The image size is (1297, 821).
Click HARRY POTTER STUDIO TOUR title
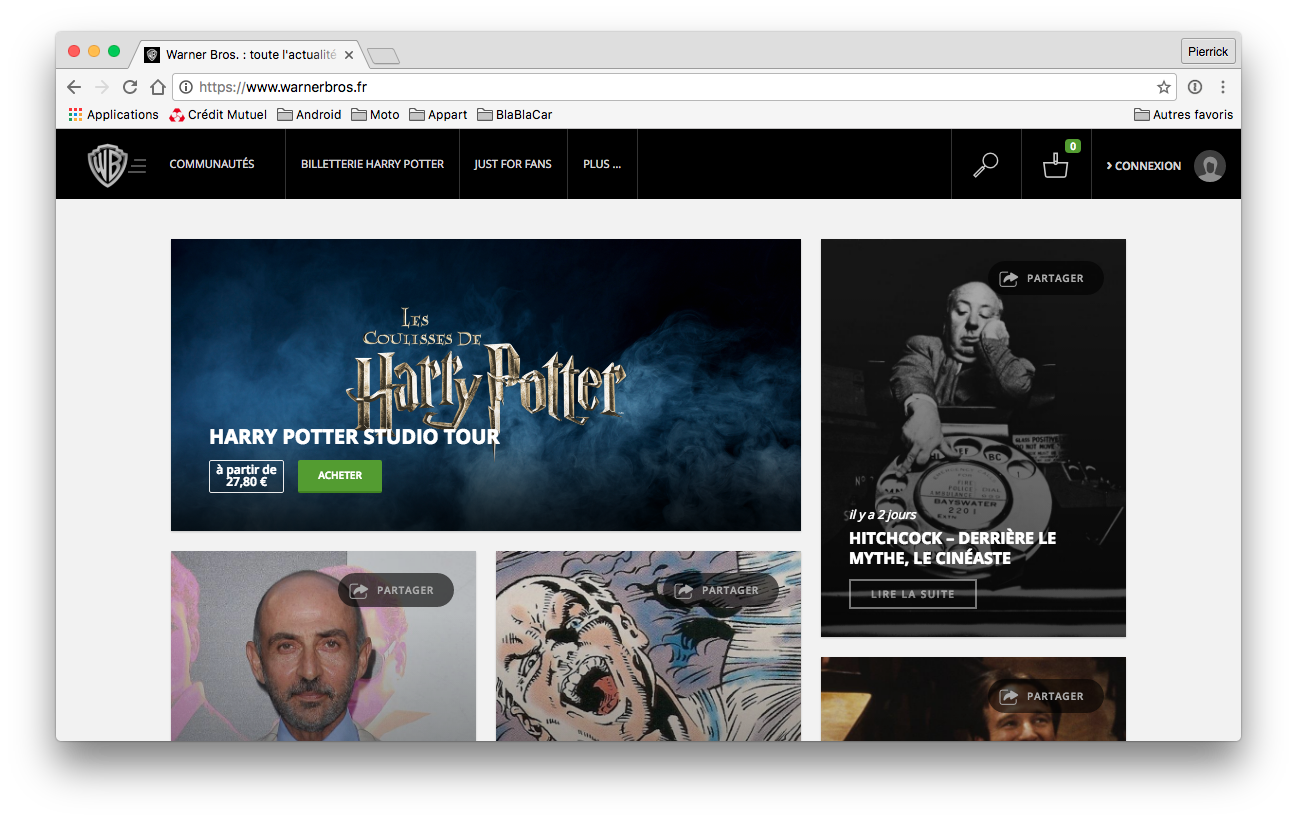(x=354, y=437)
